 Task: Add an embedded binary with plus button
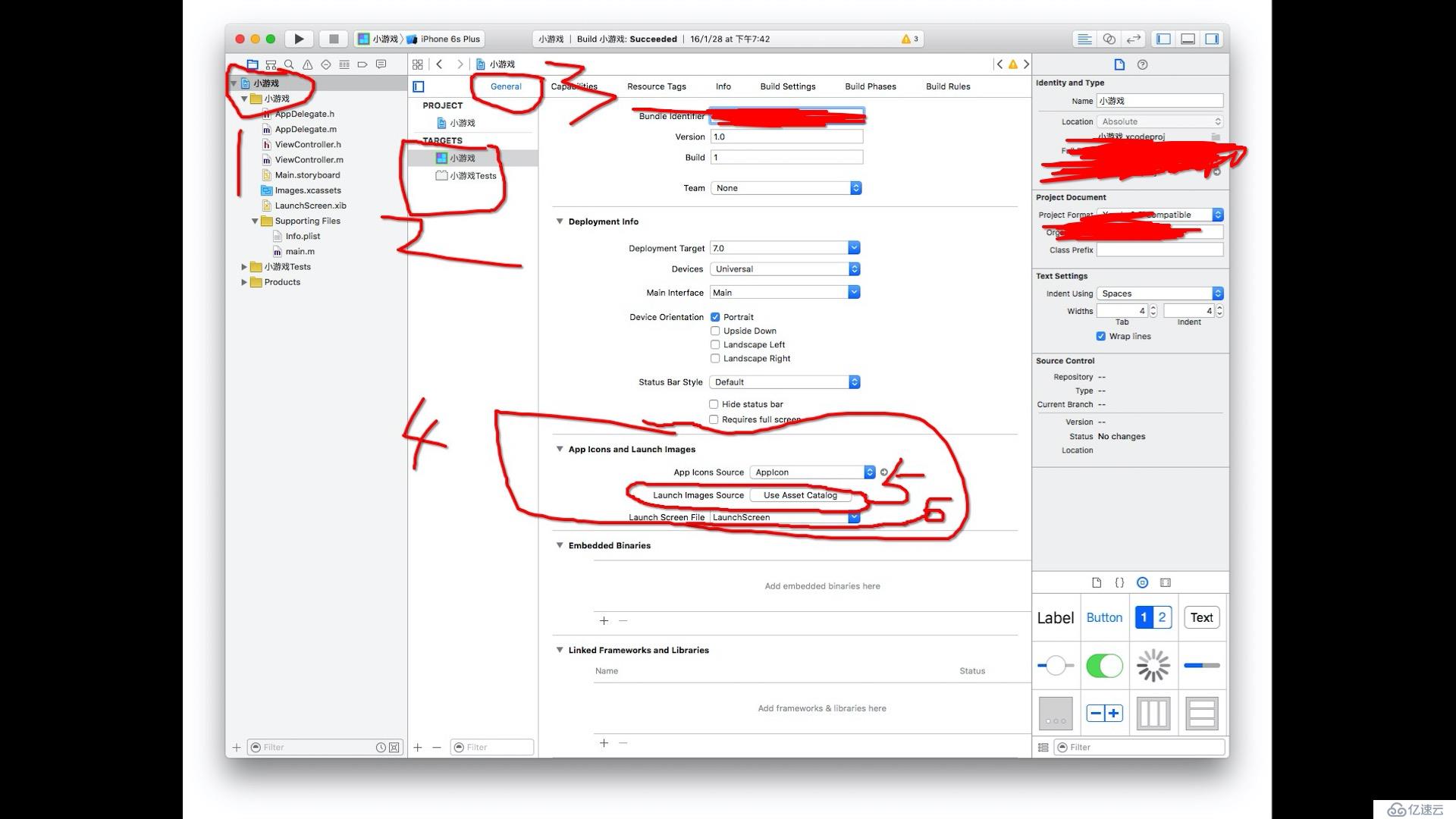(x=604, y=620)
